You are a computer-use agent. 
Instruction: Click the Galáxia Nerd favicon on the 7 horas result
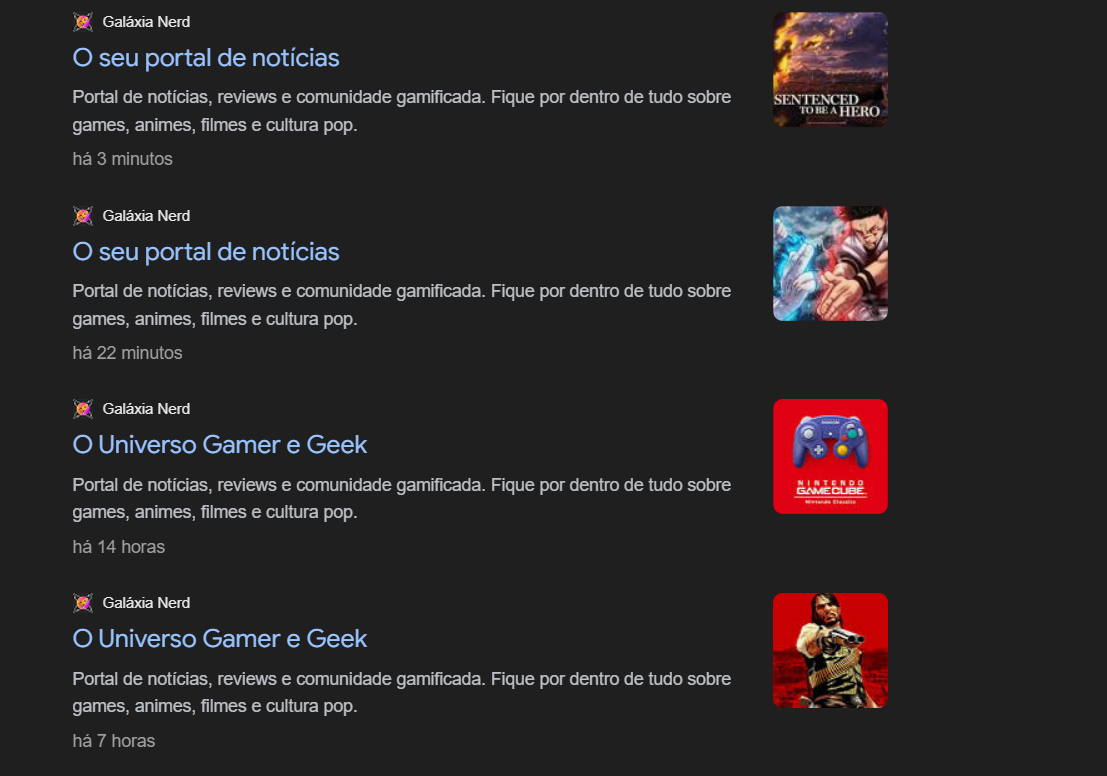pos(83,603)
